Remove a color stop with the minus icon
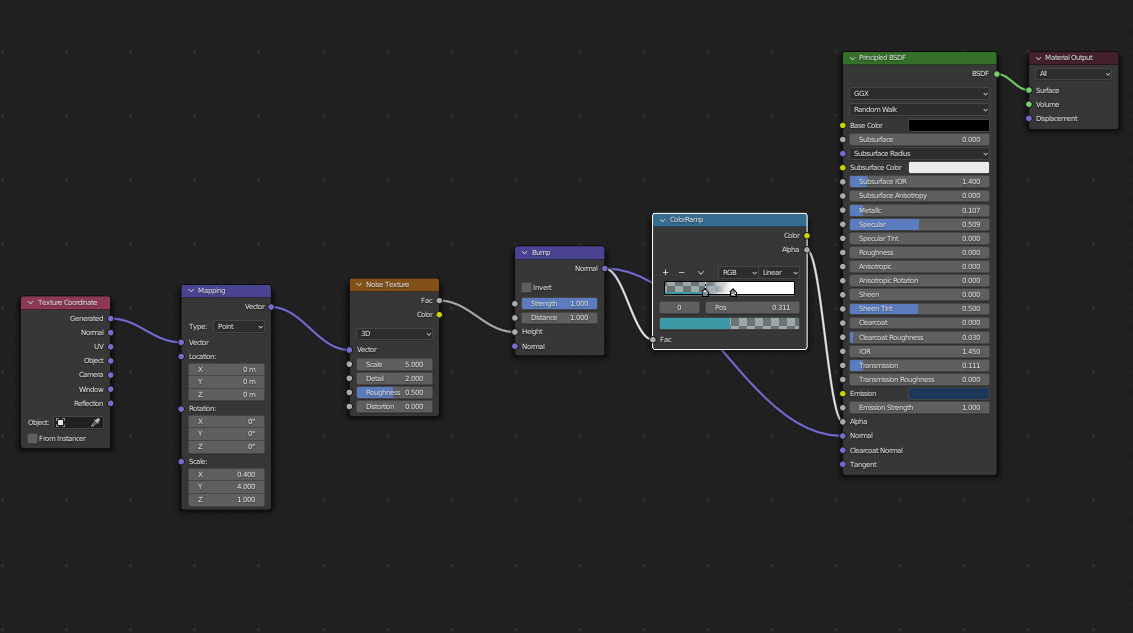Viewport: 1133px width, 633px height. [x=681, y=272]
